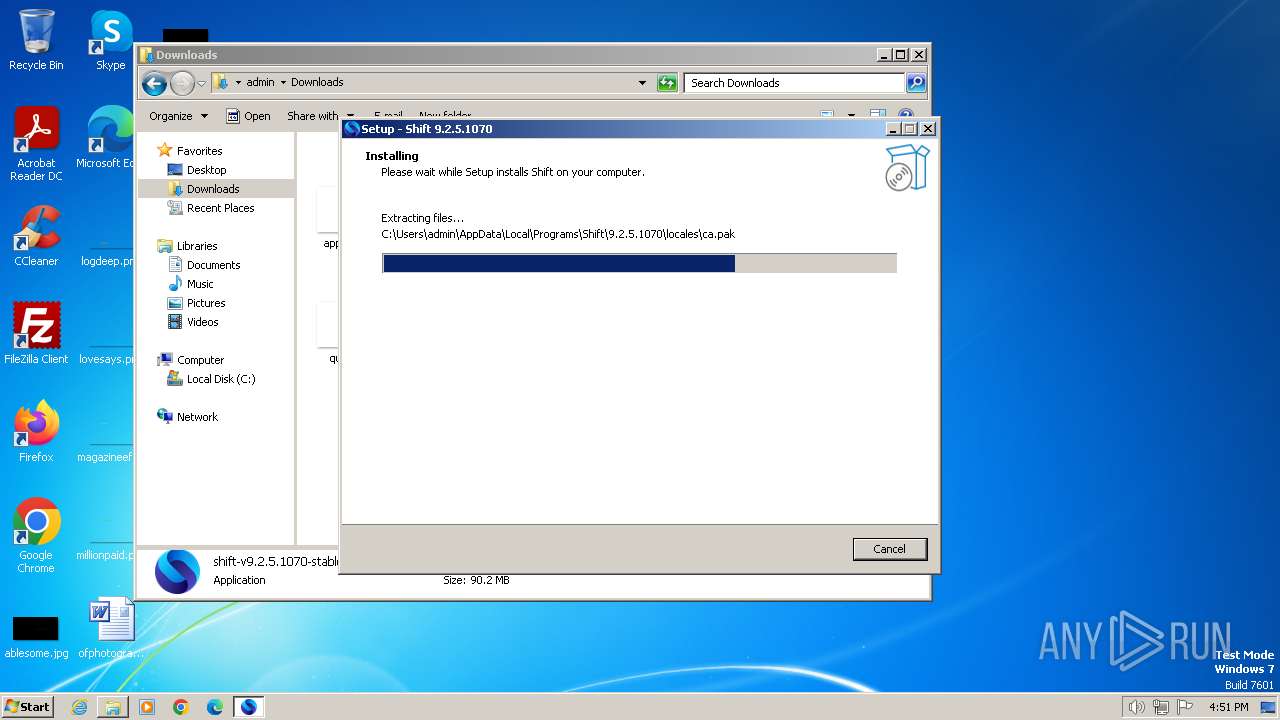
Task: Expand admin breadcrumb arrow in address bar
Action: [283, 83]
